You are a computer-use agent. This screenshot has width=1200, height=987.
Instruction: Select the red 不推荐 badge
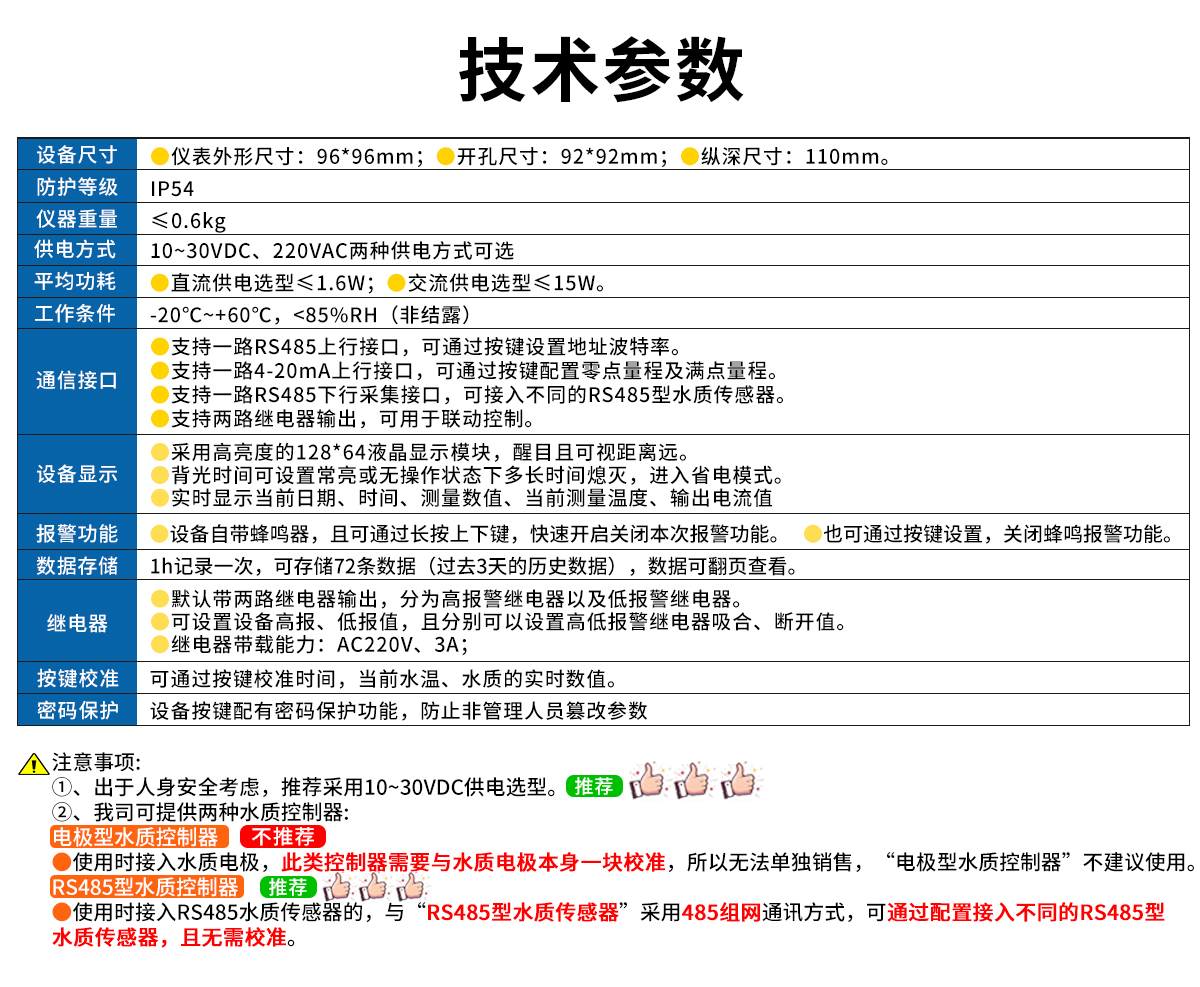[283, 837]
